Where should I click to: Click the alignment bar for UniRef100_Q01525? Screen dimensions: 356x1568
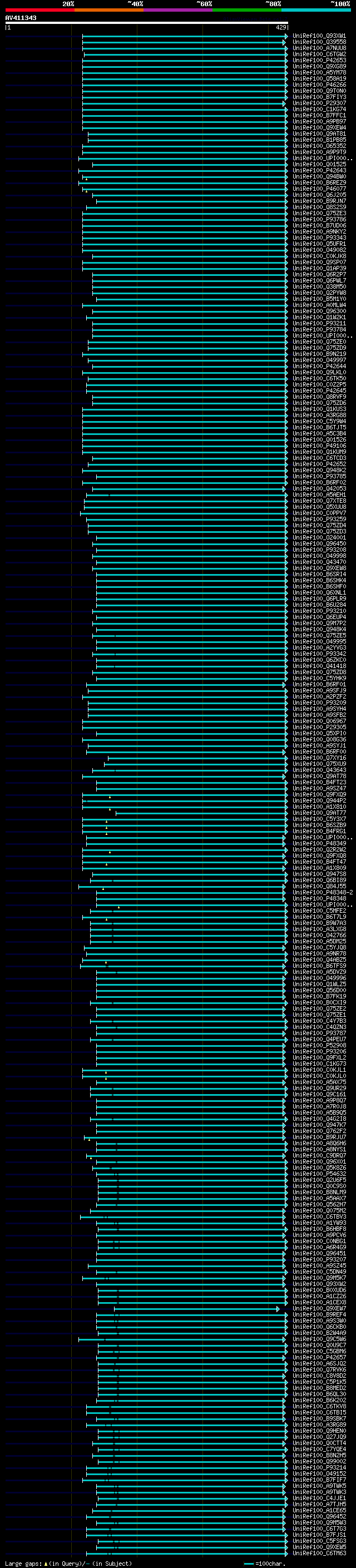point(190,164)
